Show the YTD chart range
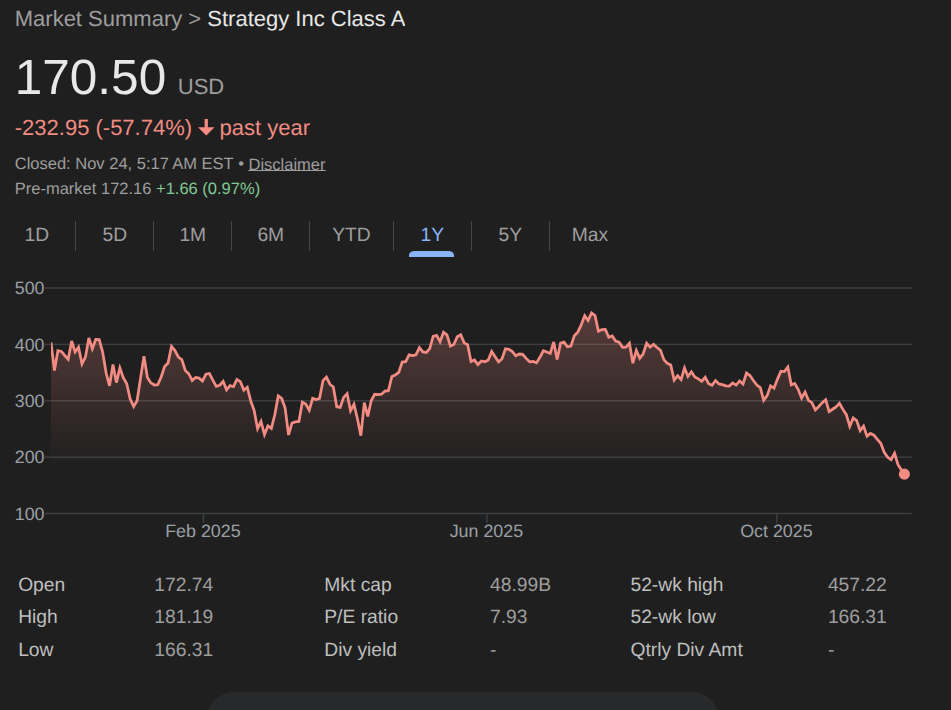The width and height of the screenshot is (951, 710). click(x=351, y=235)
